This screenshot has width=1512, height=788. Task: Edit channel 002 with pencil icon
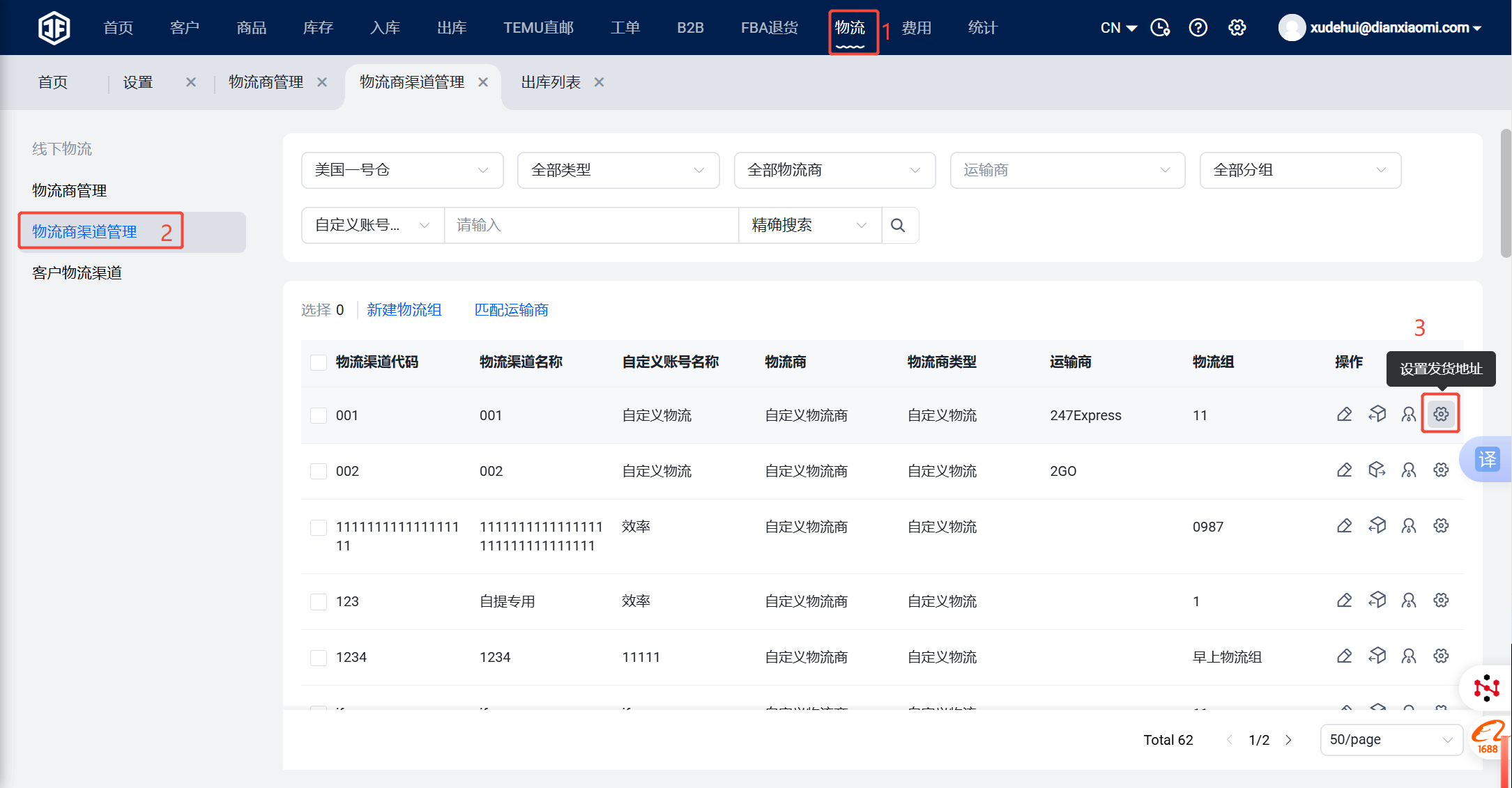1345,470
